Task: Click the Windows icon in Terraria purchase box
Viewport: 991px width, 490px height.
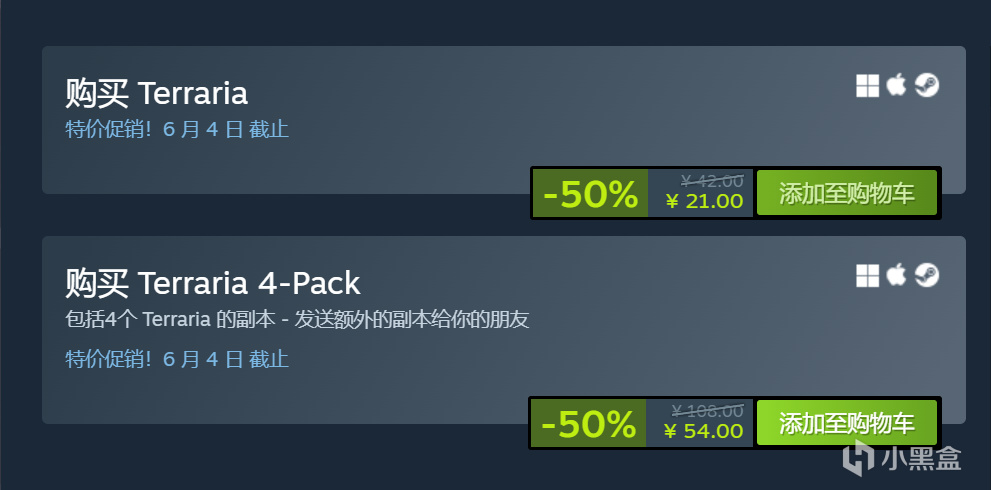Action: coord(868,85)
